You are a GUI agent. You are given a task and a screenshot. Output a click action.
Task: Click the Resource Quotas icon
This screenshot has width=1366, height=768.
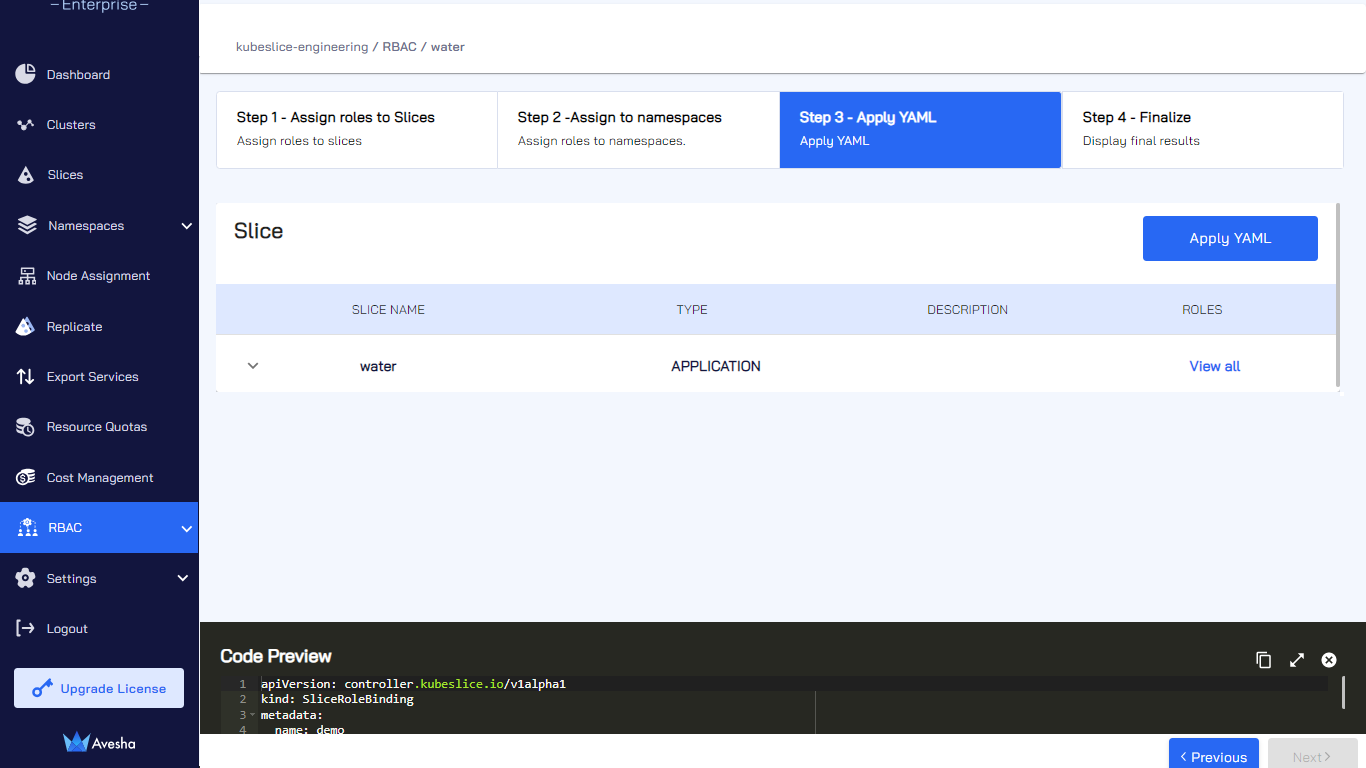click(26, 427)
